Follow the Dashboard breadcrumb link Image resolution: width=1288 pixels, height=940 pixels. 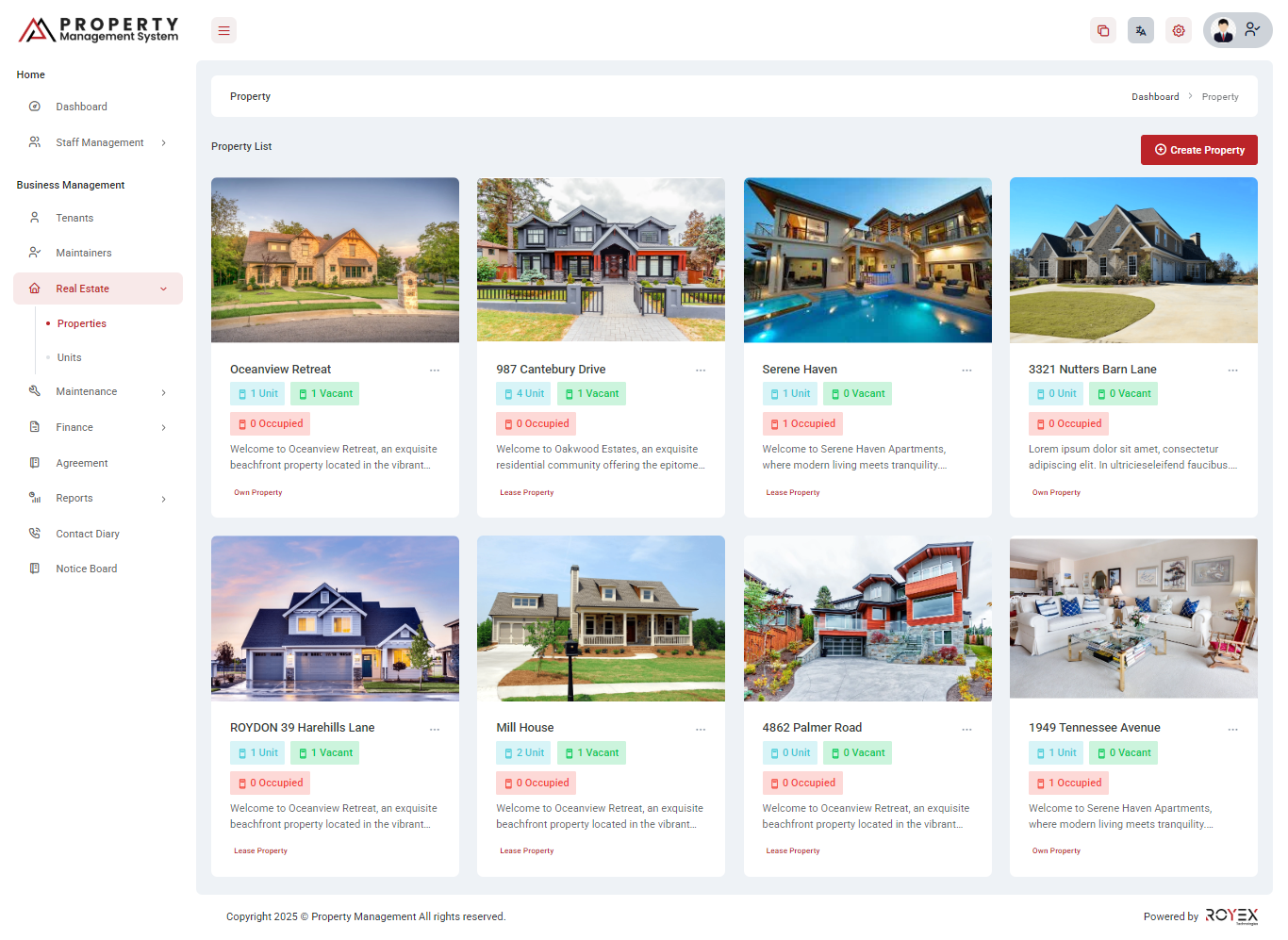[x=1155, y=97]
